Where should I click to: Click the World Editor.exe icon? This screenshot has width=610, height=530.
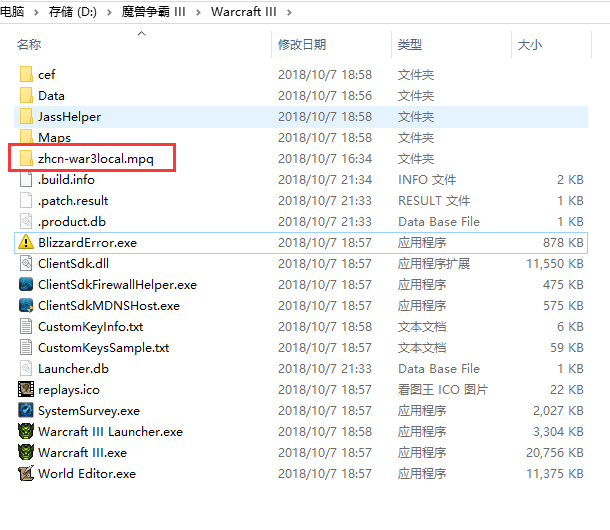click(26, 474)
